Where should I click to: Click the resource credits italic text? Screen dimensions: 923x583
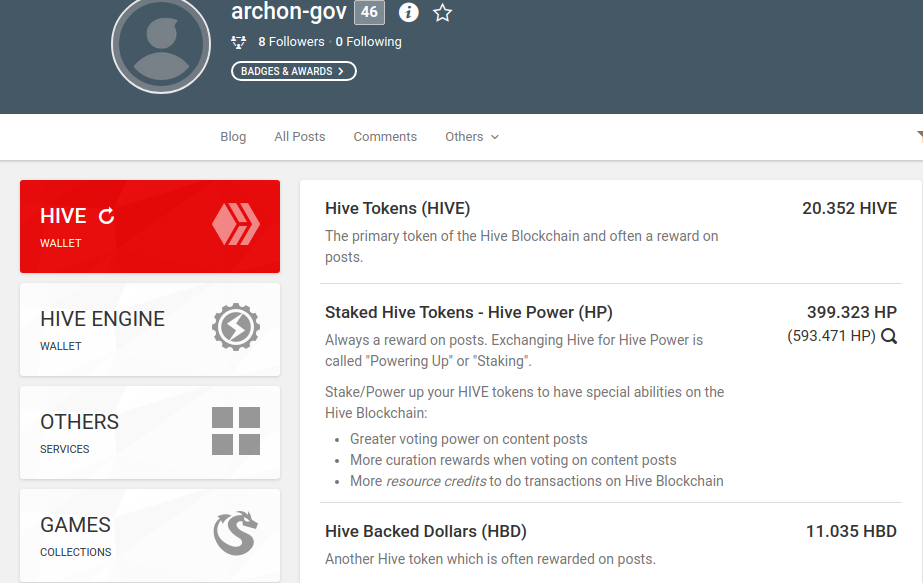point(436,481)
